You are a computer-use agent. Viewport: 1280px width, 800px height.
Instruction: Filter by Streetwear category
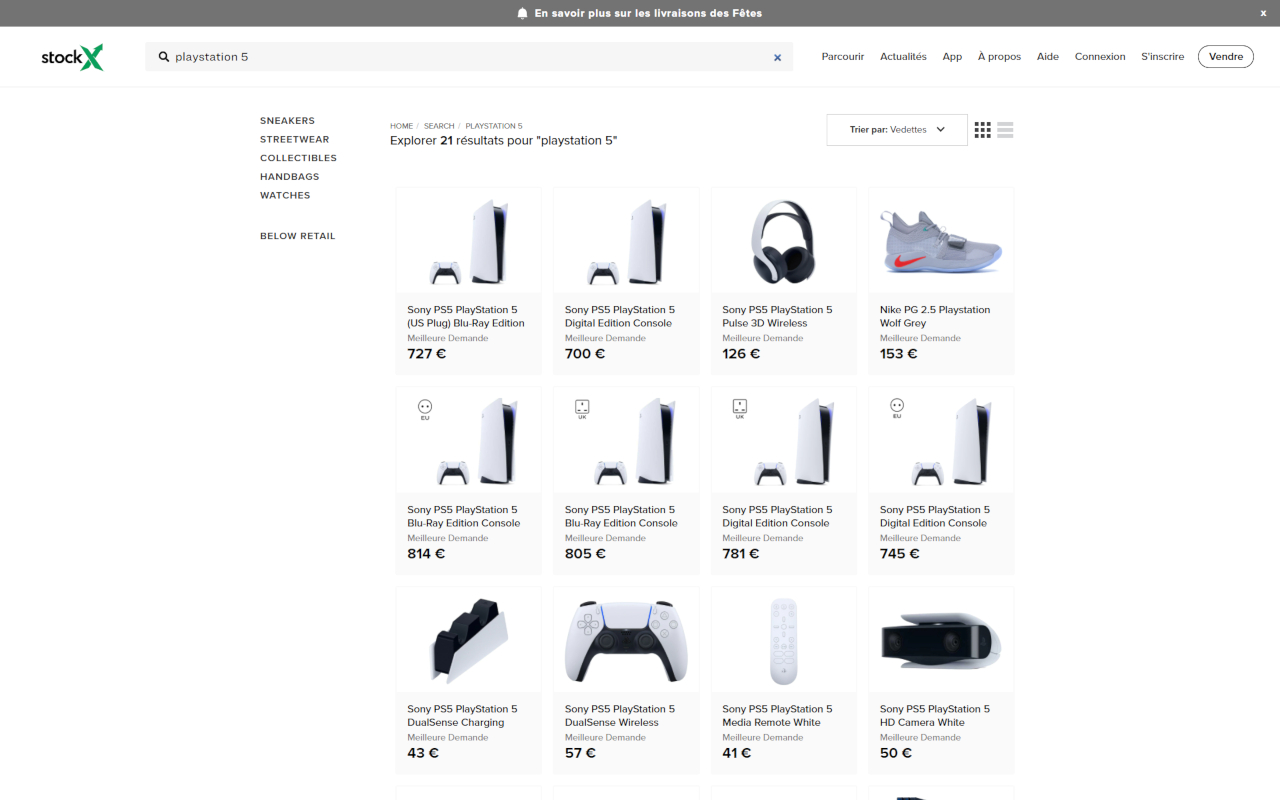coord(294,140)
